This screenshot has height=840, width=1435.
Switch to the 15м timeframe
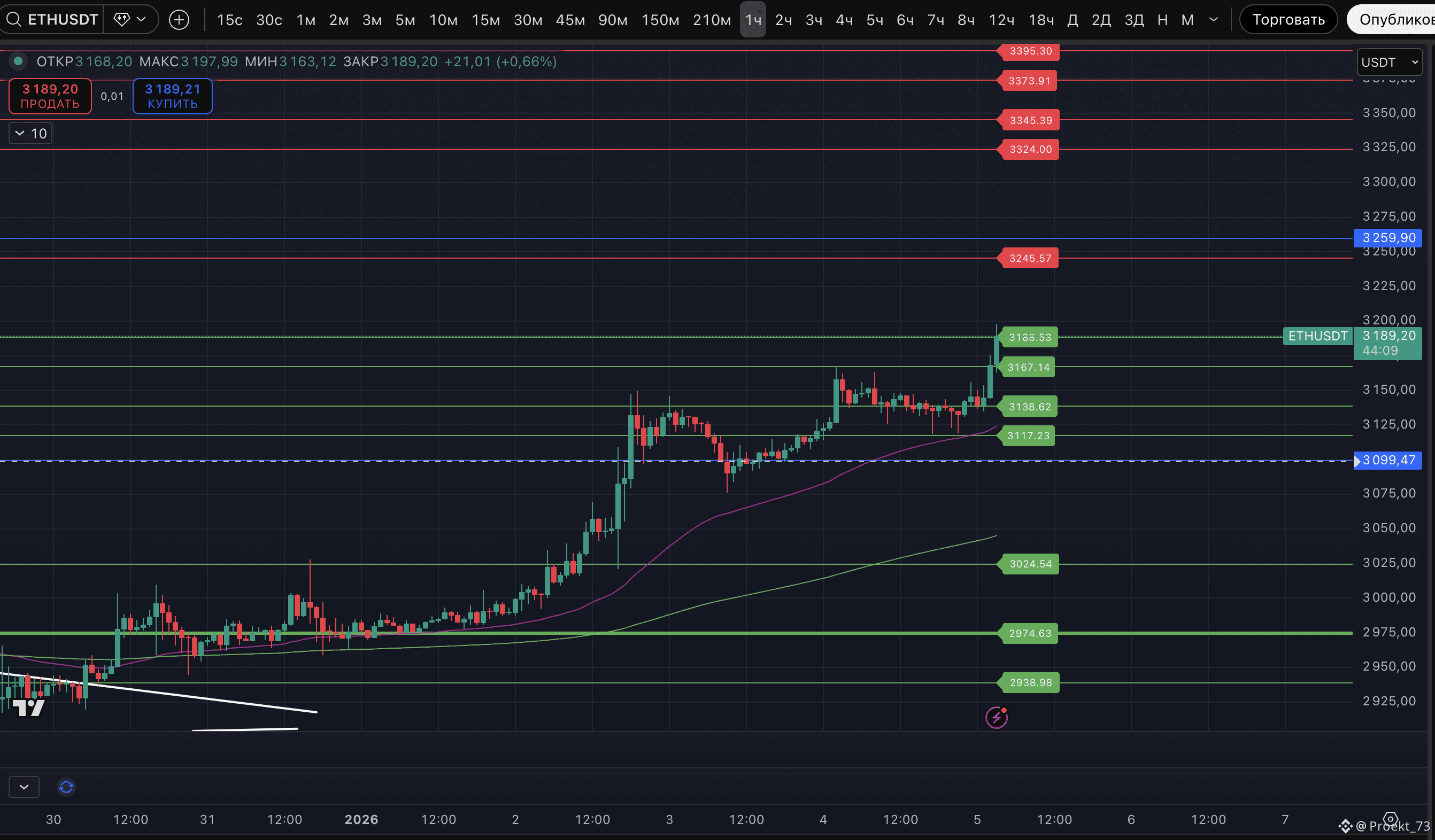click(x=485, y=20)
